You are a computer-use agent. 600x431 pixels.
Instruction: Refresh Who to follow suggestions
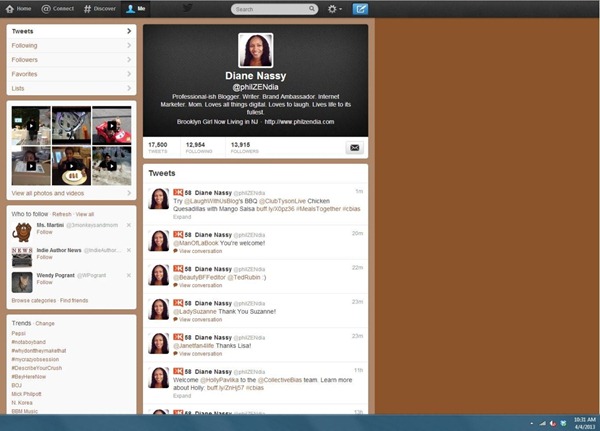(x=62, y=214)
